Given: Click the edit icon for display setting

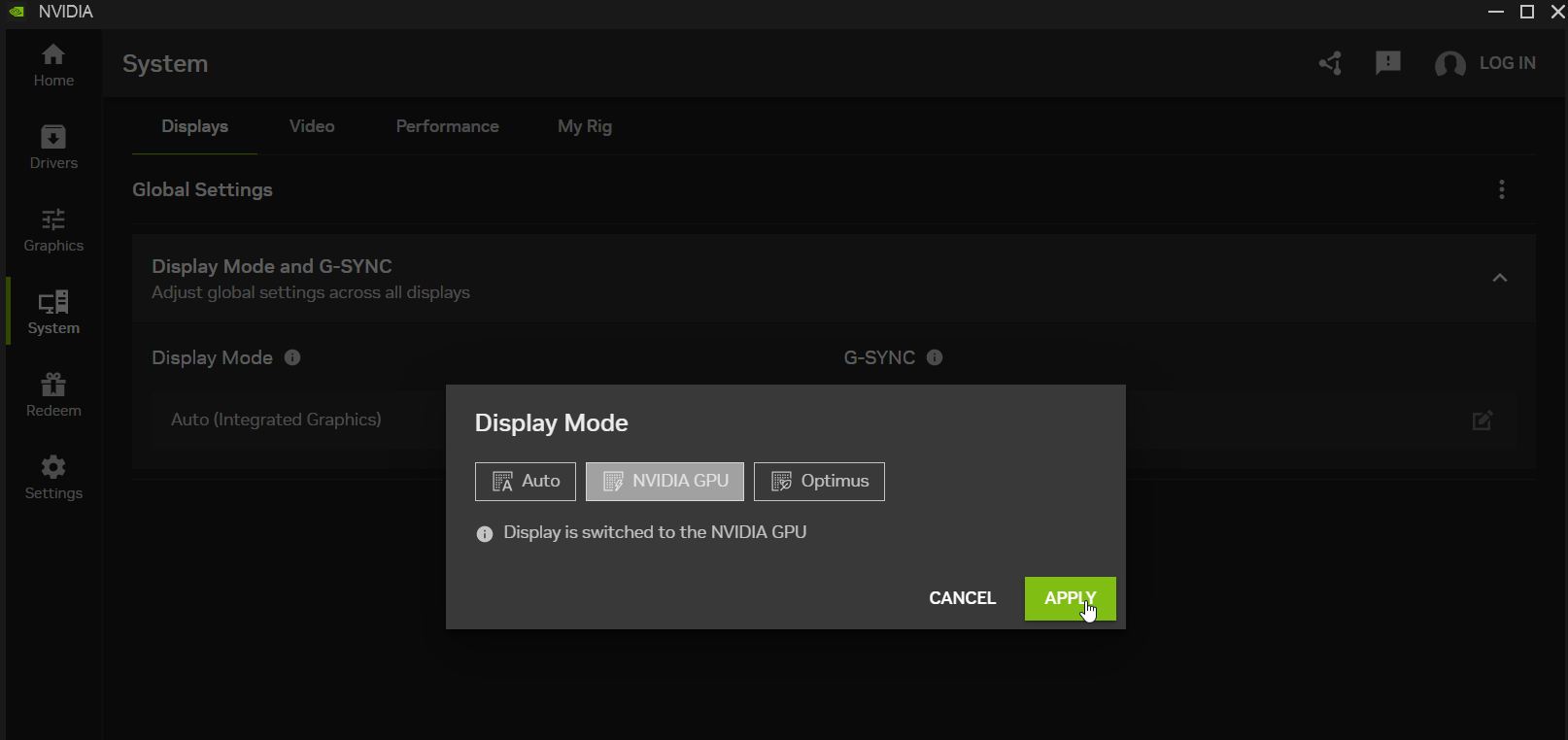Looking at the screenshot, I should click(x=1483, y=420).
